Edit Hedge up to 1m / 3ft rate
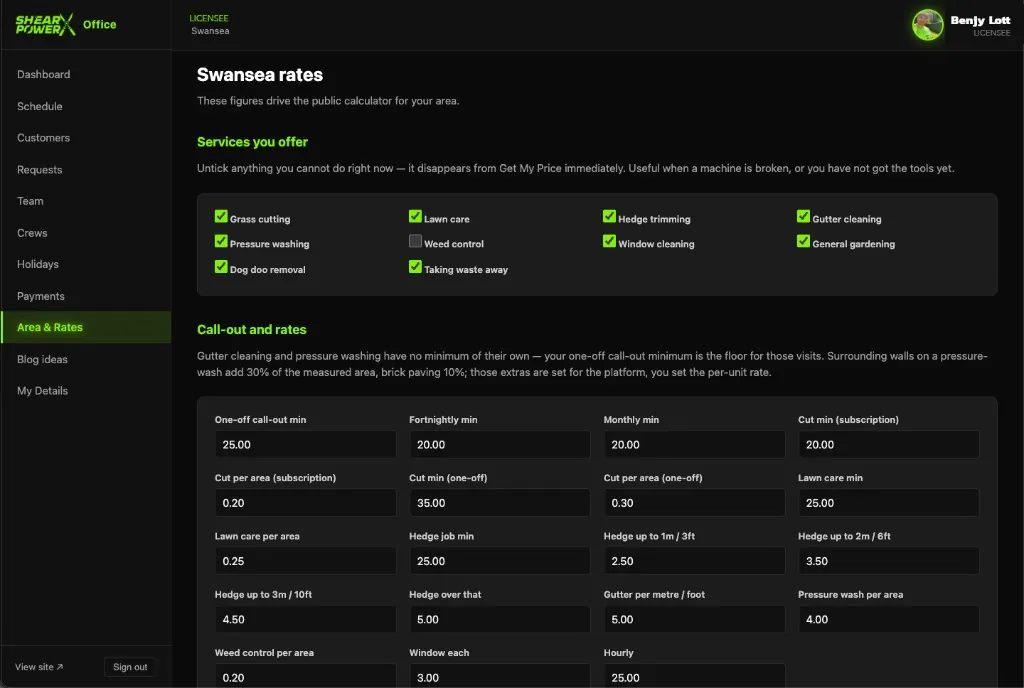Image resolution: width=1024 pixels, height=688 pixels. (694, 561)
